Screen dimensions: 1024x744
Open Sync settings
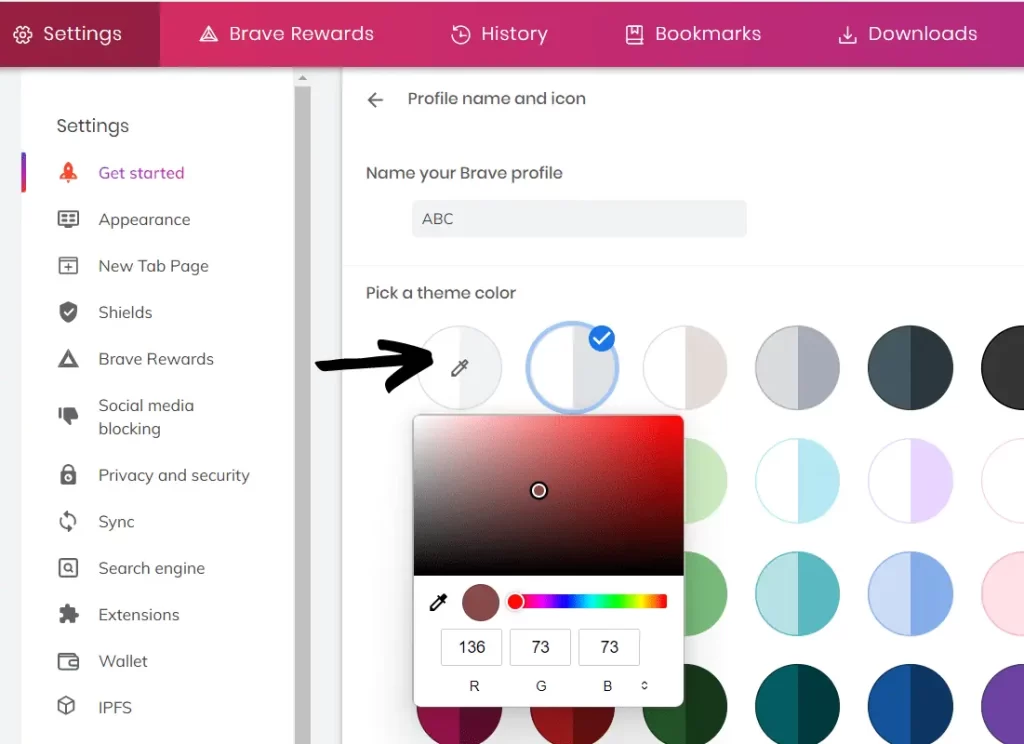coord(116,521)
